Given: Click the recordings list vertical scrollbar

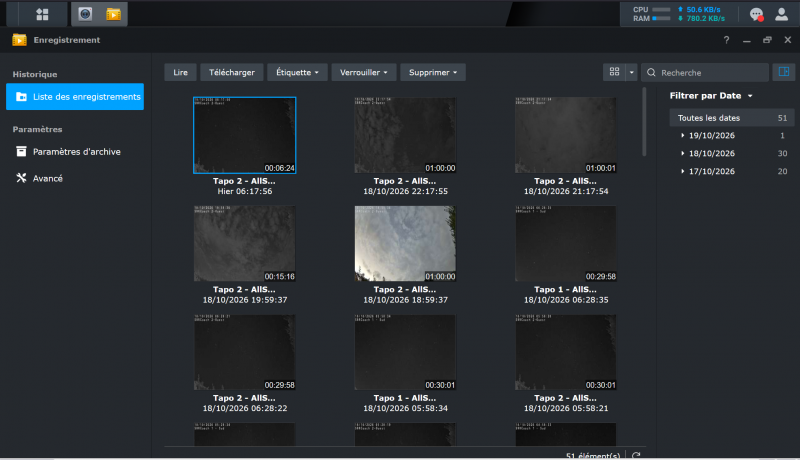Looking at the screenshot, I should coord(644,122).
